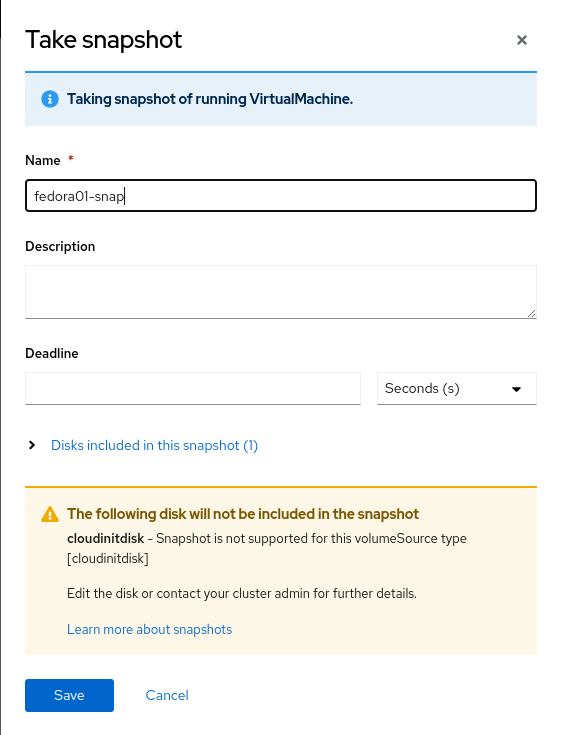Click the Deadline label text

pyautogui.click(x=52, y=353)
